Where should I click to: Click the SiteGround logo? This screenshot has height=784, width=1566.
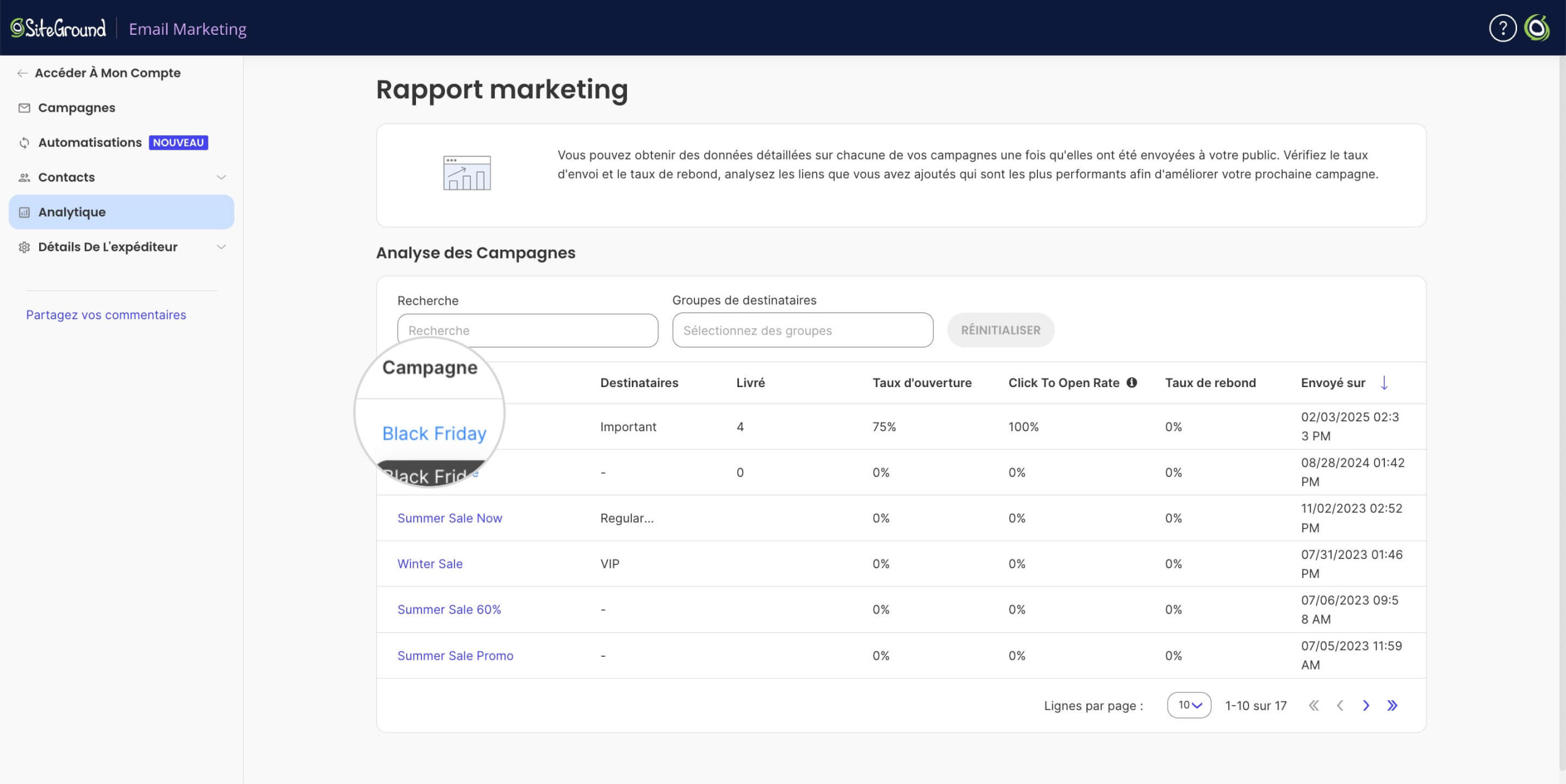pyautogui.click(x=58, y=28)
